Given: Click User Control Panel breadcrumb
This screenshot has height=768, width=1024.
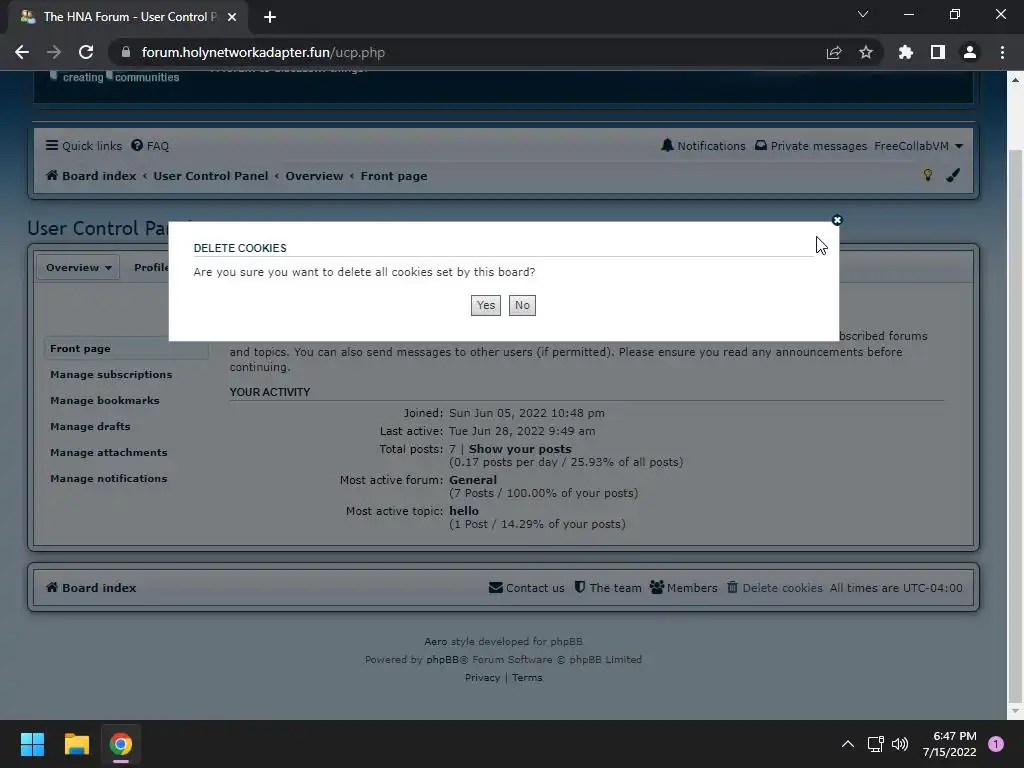Looking at the screenshot, I should 210,176.
